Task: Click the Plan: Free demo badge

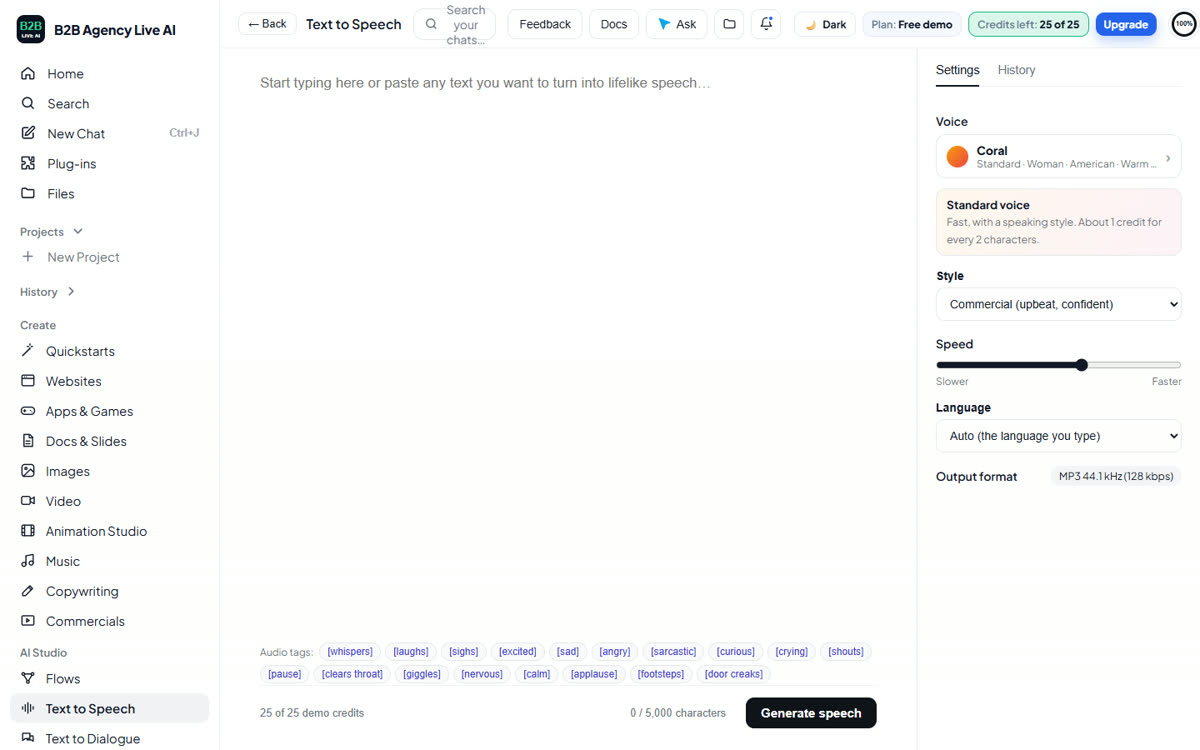Action: click(911, 24)
